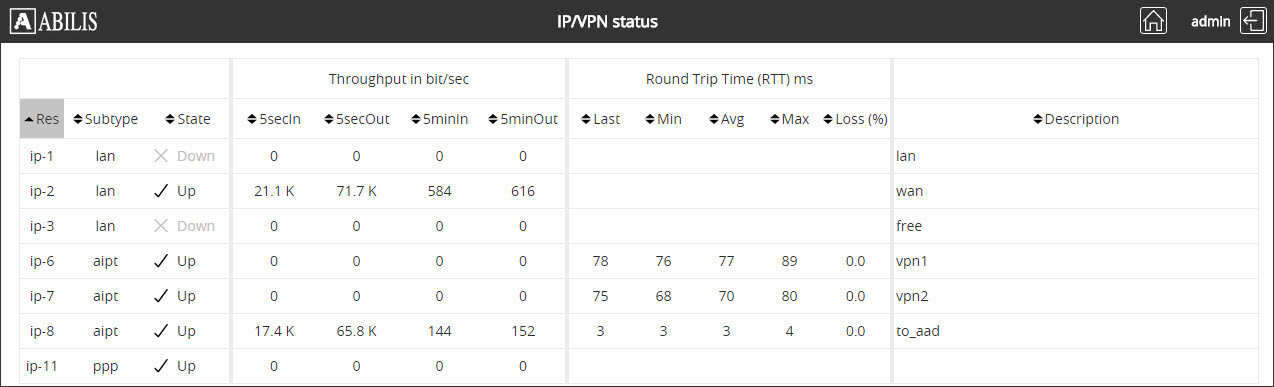Sort by 5minOut column header
Image resolution: width=1274 pixels, height=387 pixels.
(523, 119)
